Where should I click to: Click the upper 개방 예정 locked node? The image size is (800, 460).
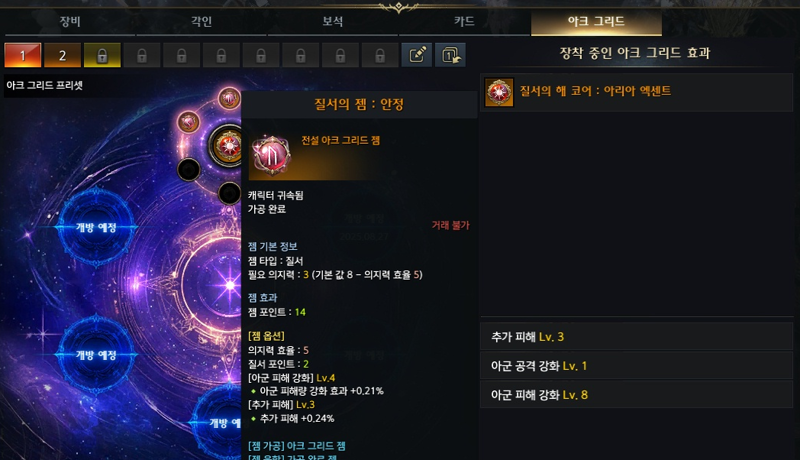[96, 227]
